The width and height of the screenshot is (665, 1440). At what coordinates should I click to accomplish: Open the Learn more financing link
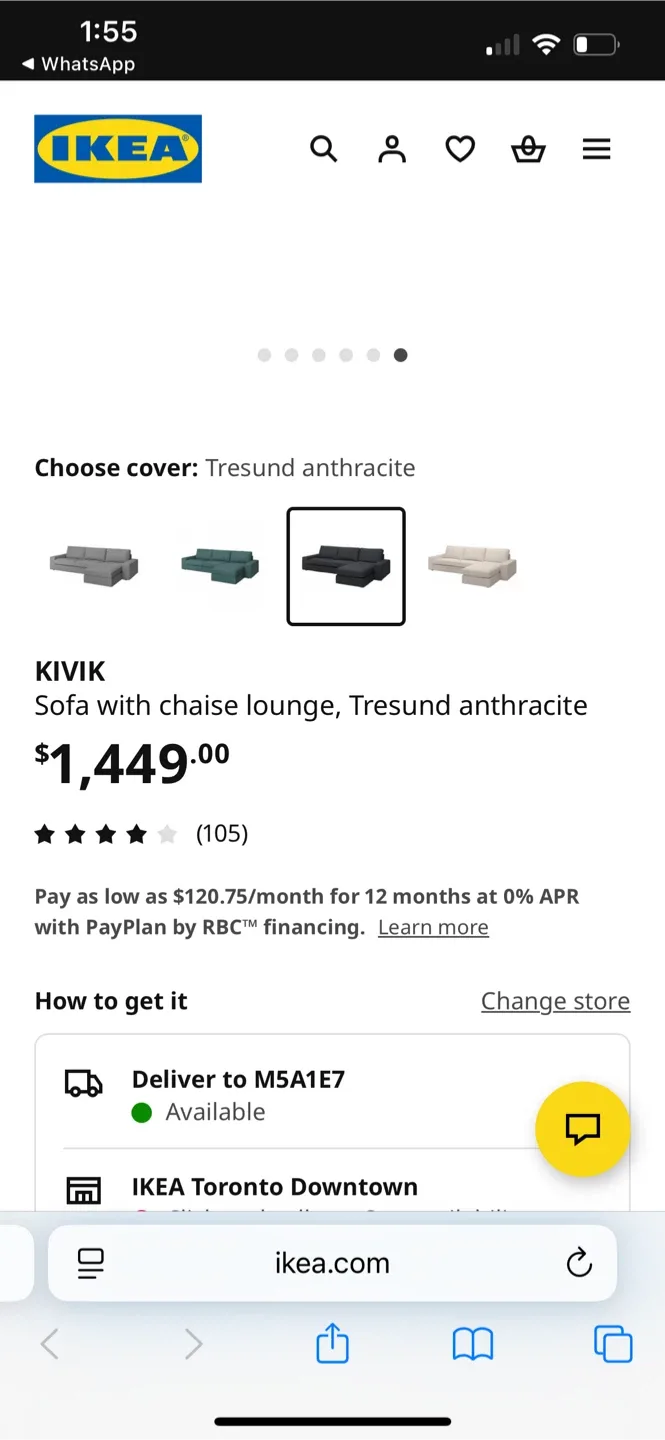[433, 927]
